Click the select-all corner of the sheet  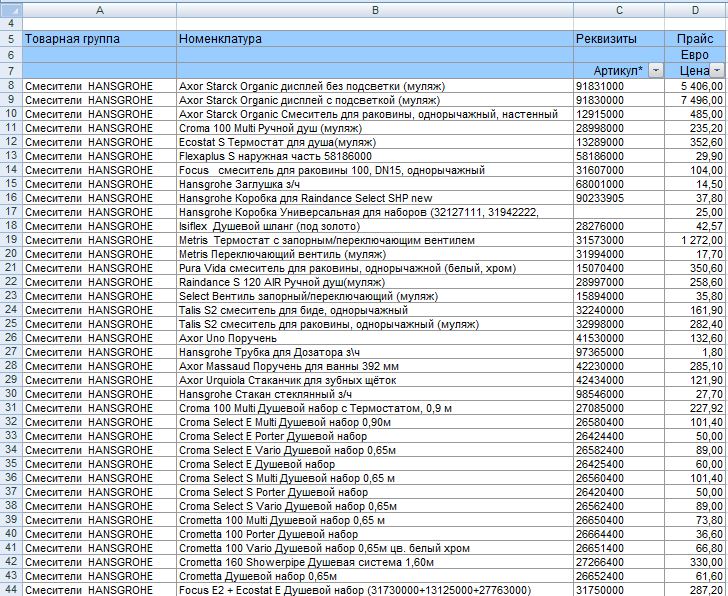click(x=11, y=10)
